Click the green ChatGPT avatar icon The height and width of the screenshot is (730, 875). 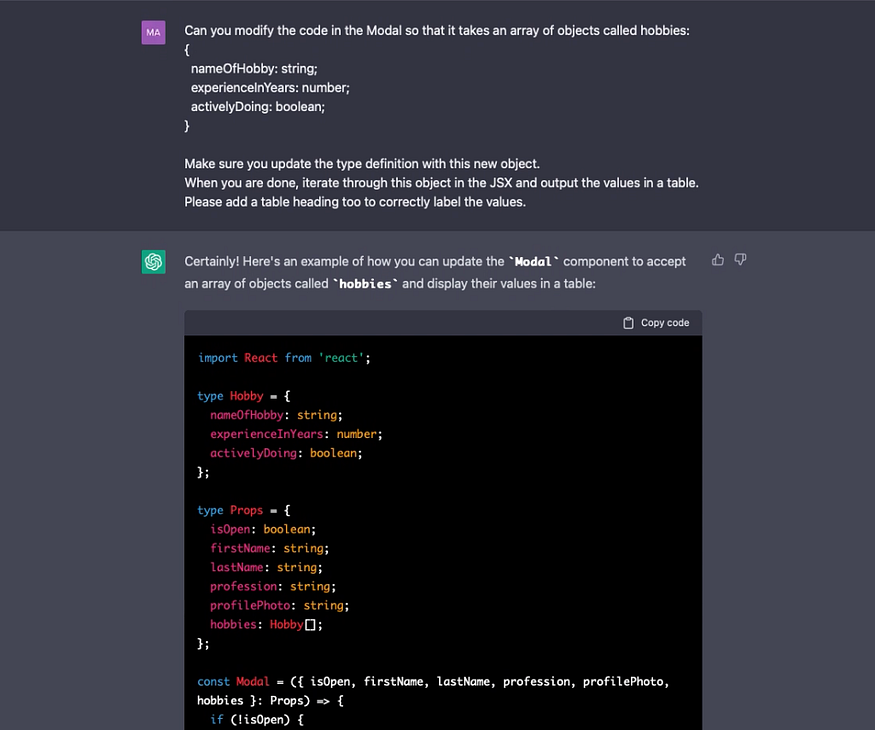click(153, 262)
